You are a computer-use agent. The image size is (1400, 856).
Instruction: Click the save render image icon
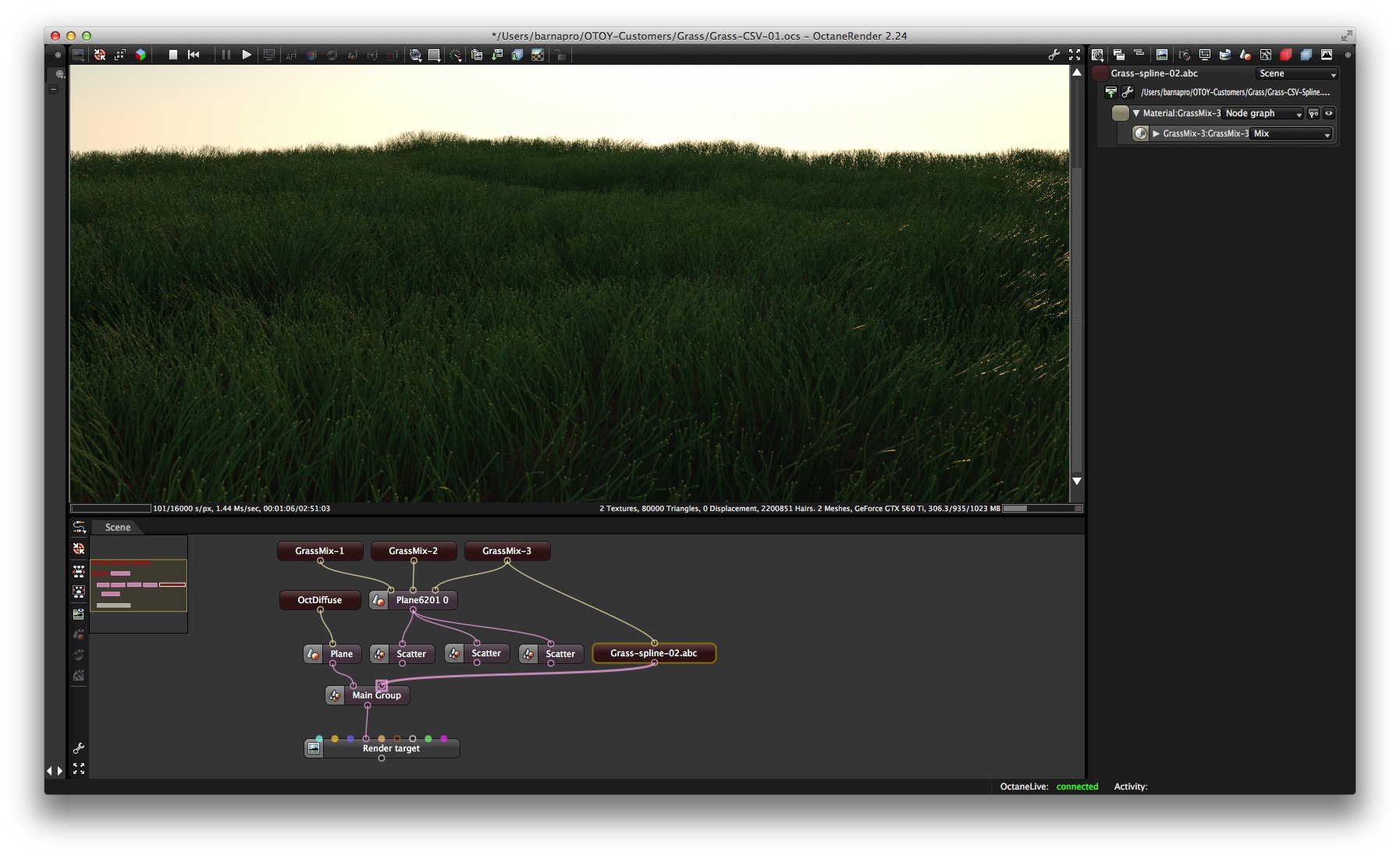tap(497, 55)
